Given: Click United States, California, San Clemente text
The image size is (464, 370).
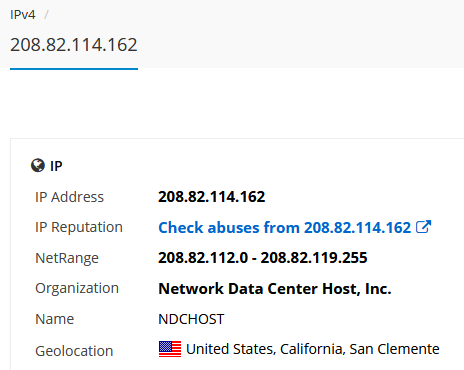Looking at the screenshot, I should tap(313, 349).
